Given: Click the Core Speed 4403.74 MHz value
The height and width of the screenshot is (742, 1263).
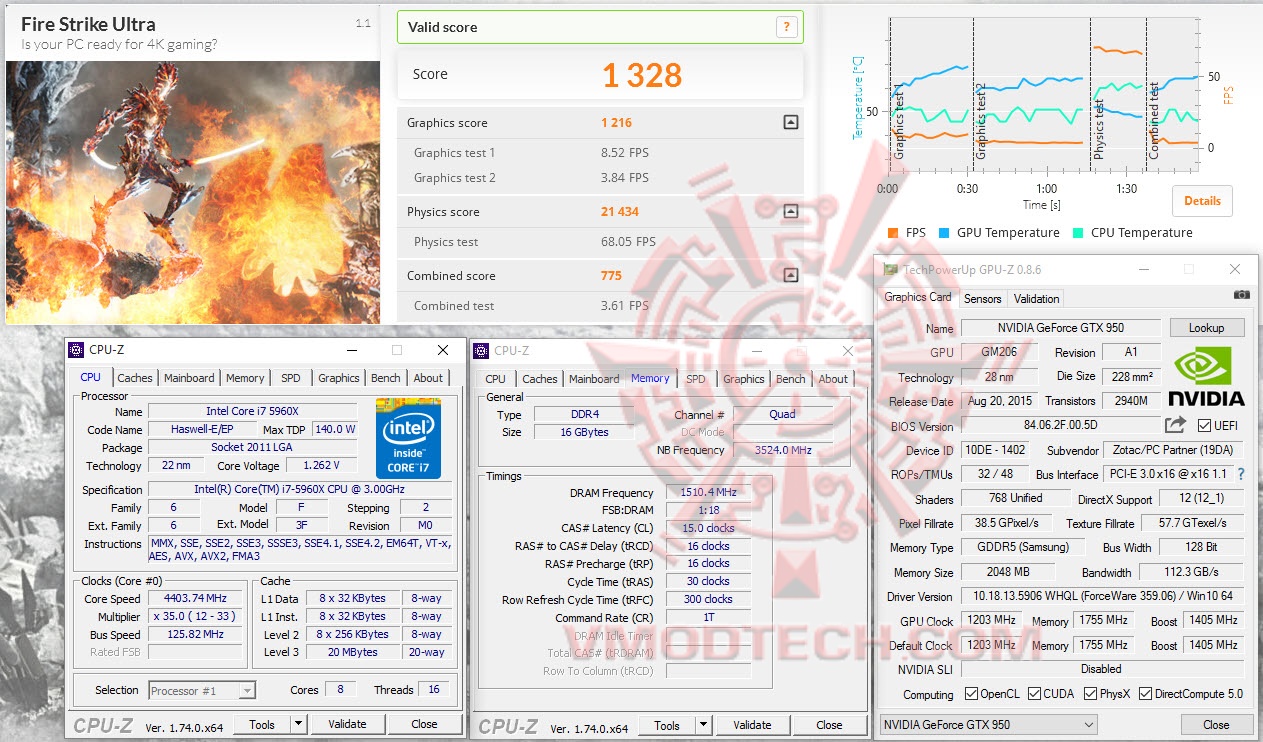Looking at the screenshot, I should click(x=196, y=599).
